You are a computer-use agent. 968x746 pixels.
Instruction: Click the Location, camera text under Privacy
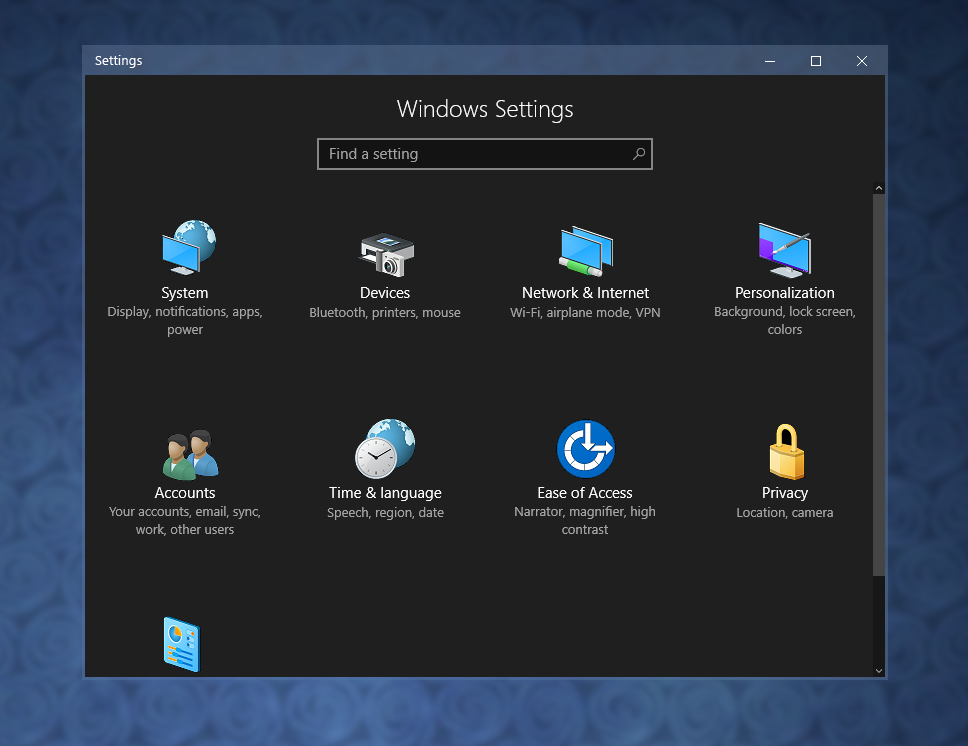pyautogui.click(x=785, y=512)
